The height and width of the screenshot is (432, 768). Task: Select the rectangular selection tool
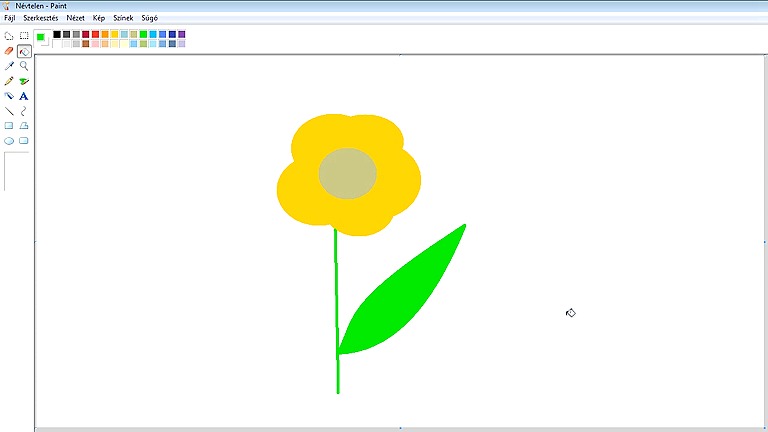tap(24, 36)
